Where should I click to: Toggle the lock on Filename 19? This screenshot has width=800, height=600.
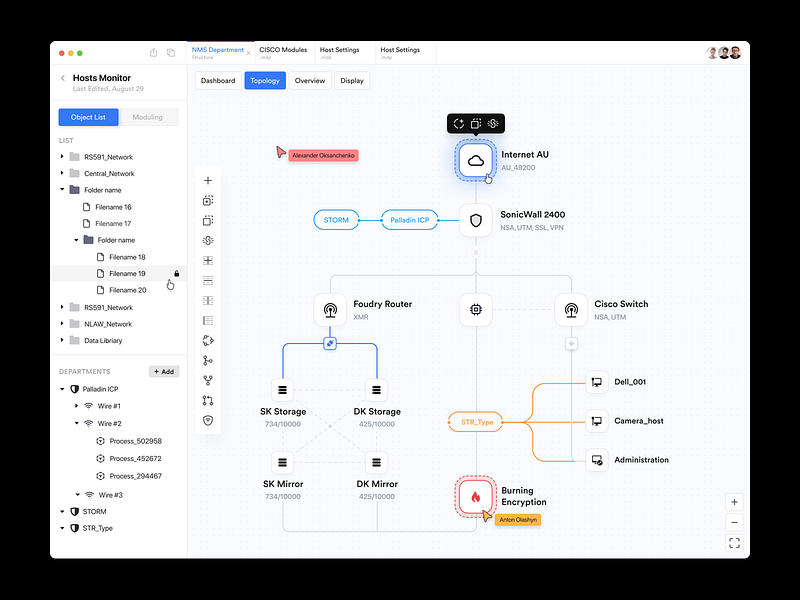pos(175,273)
